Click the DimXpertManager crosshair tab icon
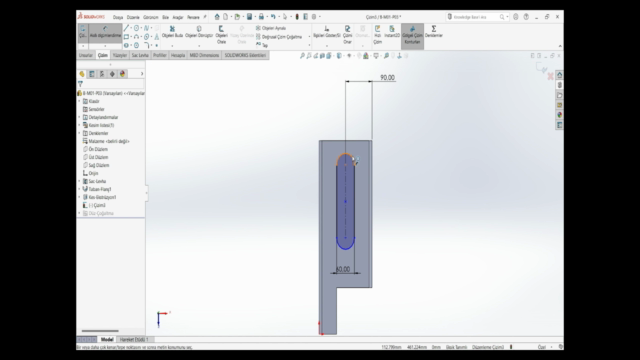 coord(112,74)
